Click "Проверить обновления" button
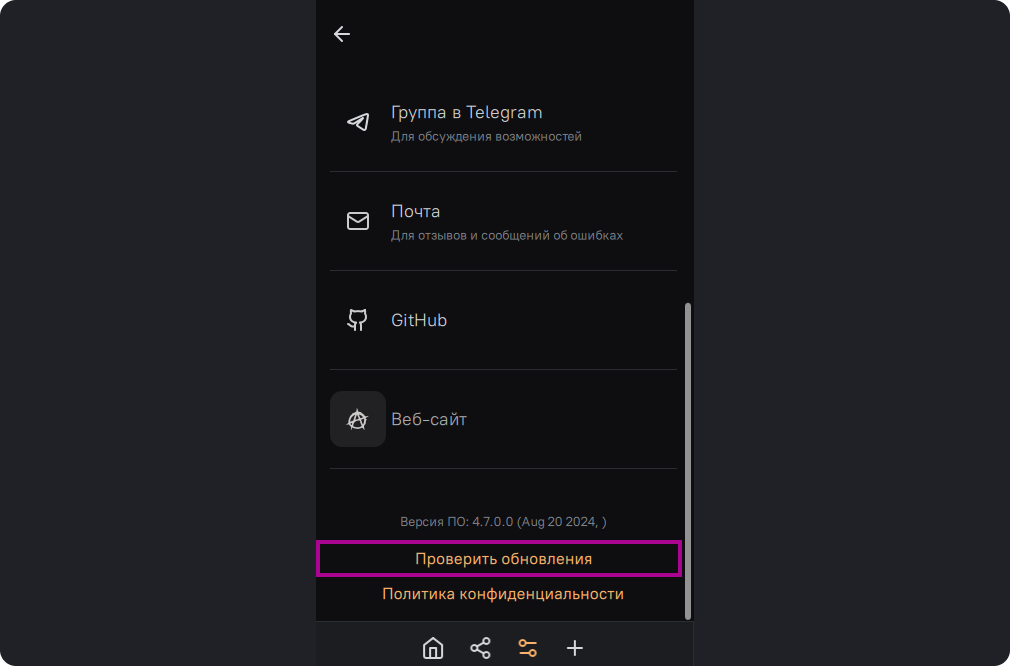The width and height of the screenshot is (1010, 666). pyautogui.click(x=503, y=559)
